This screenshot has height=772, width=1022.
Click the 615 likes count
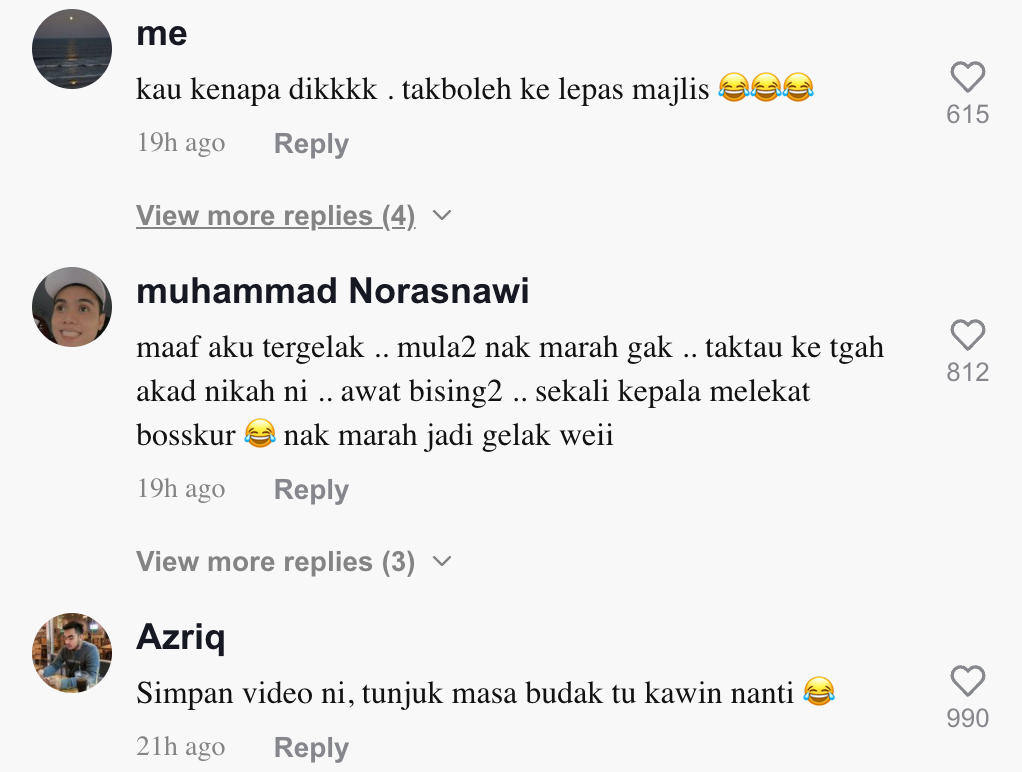pyautogui.click(x=968, y=114)
